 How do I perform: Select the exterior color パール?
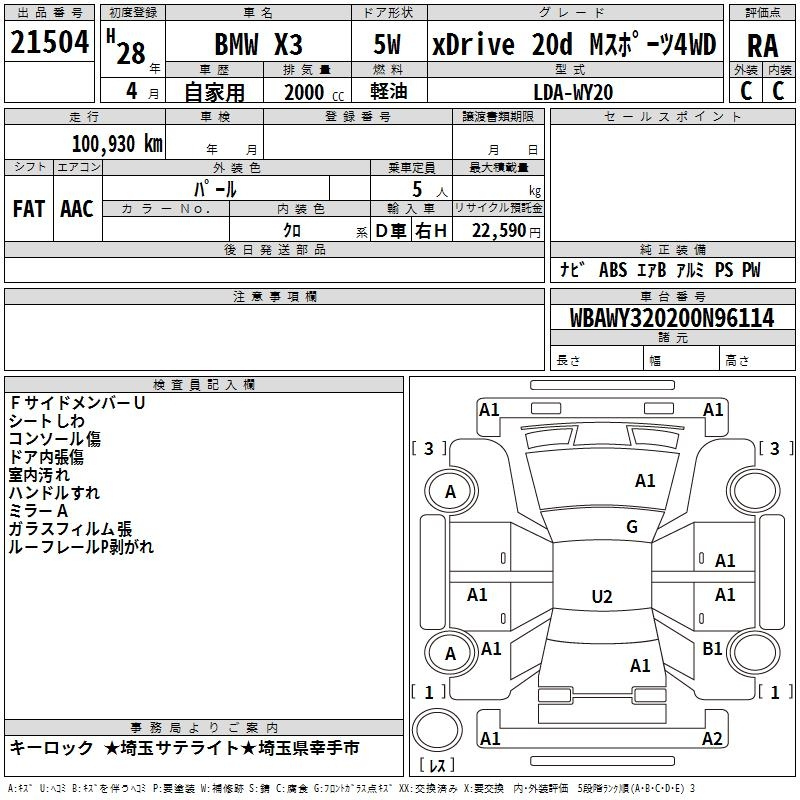(x=215, y=189)
